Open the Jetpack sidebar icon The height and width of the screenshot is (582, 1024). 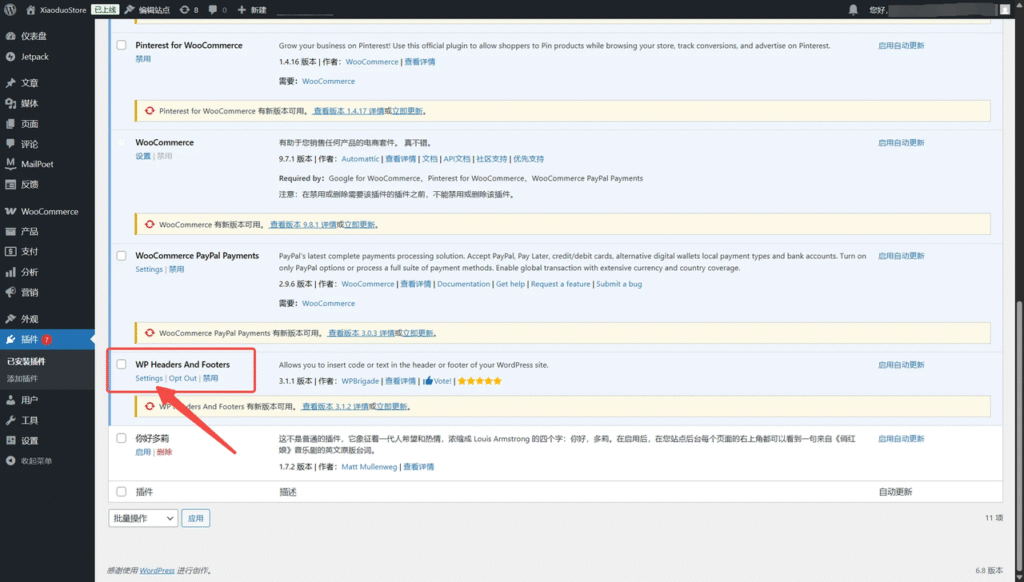[10, 57]
